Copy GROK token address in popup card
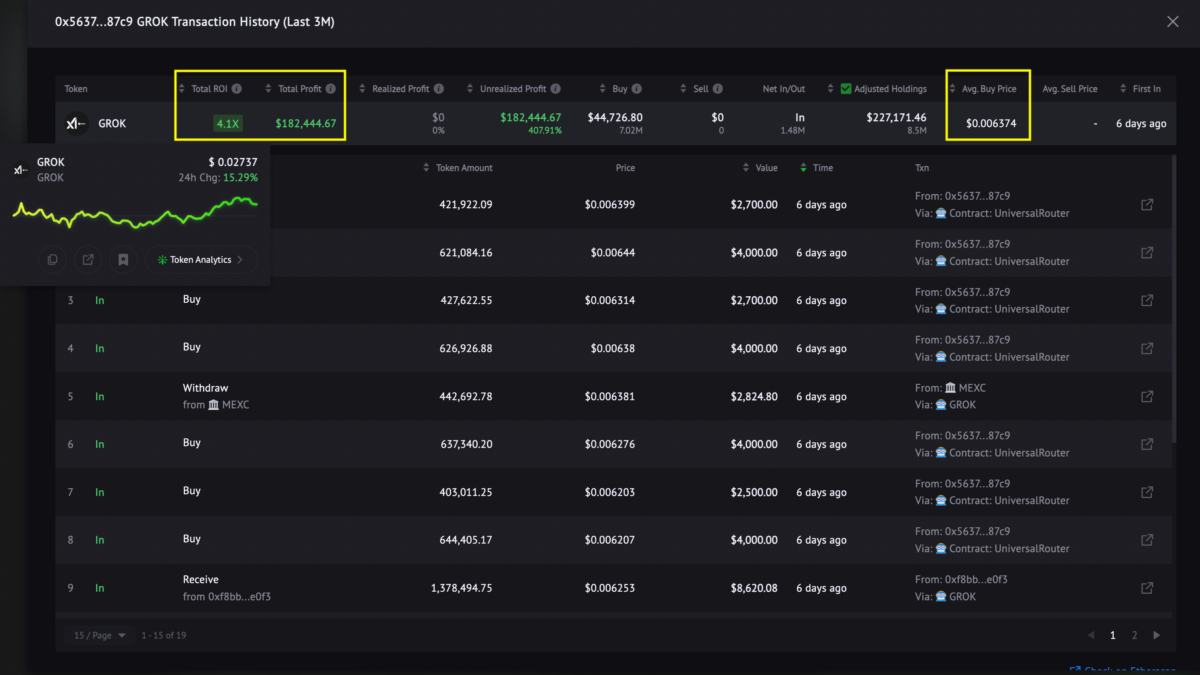Image resolution: width=1200 pixels, height=675 pixels. [x=52, y=260]
